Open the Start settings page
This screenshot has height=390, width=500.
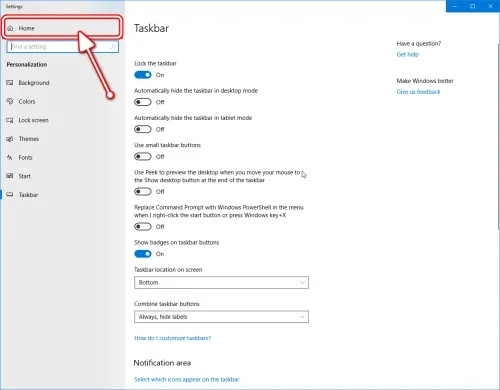point(62,176)
